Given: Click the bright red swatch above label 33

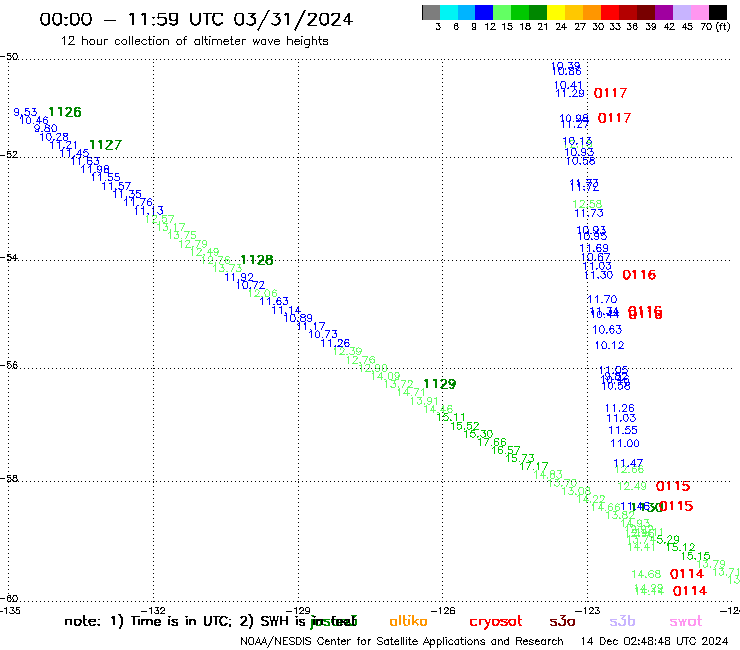Looking at the screenshot, I should click(x=610, y=12).
